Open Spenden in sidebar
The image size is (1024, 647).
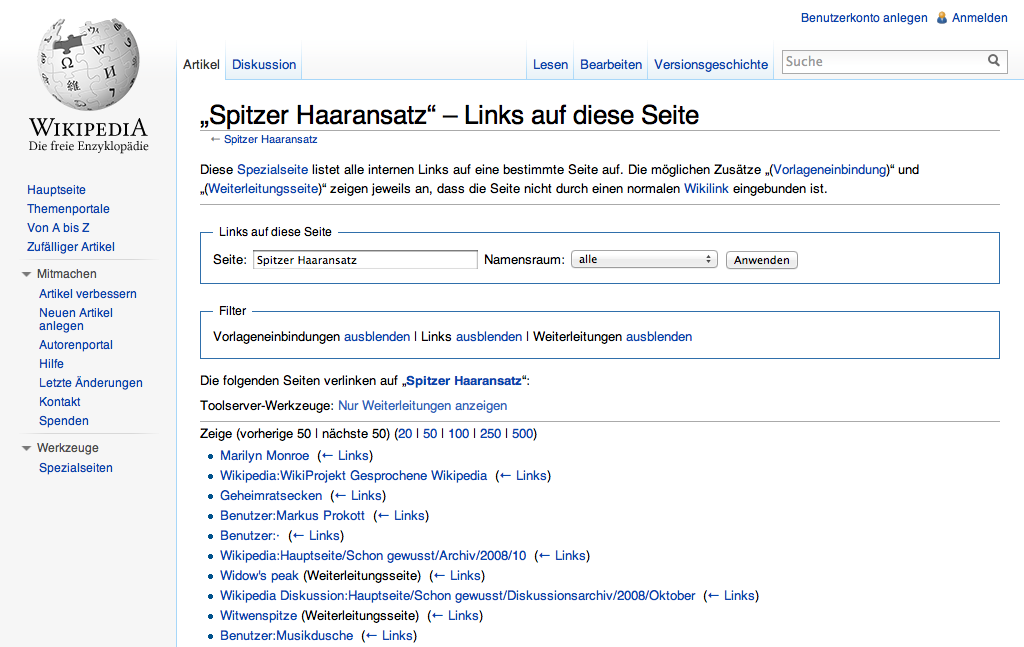[63, 421]
